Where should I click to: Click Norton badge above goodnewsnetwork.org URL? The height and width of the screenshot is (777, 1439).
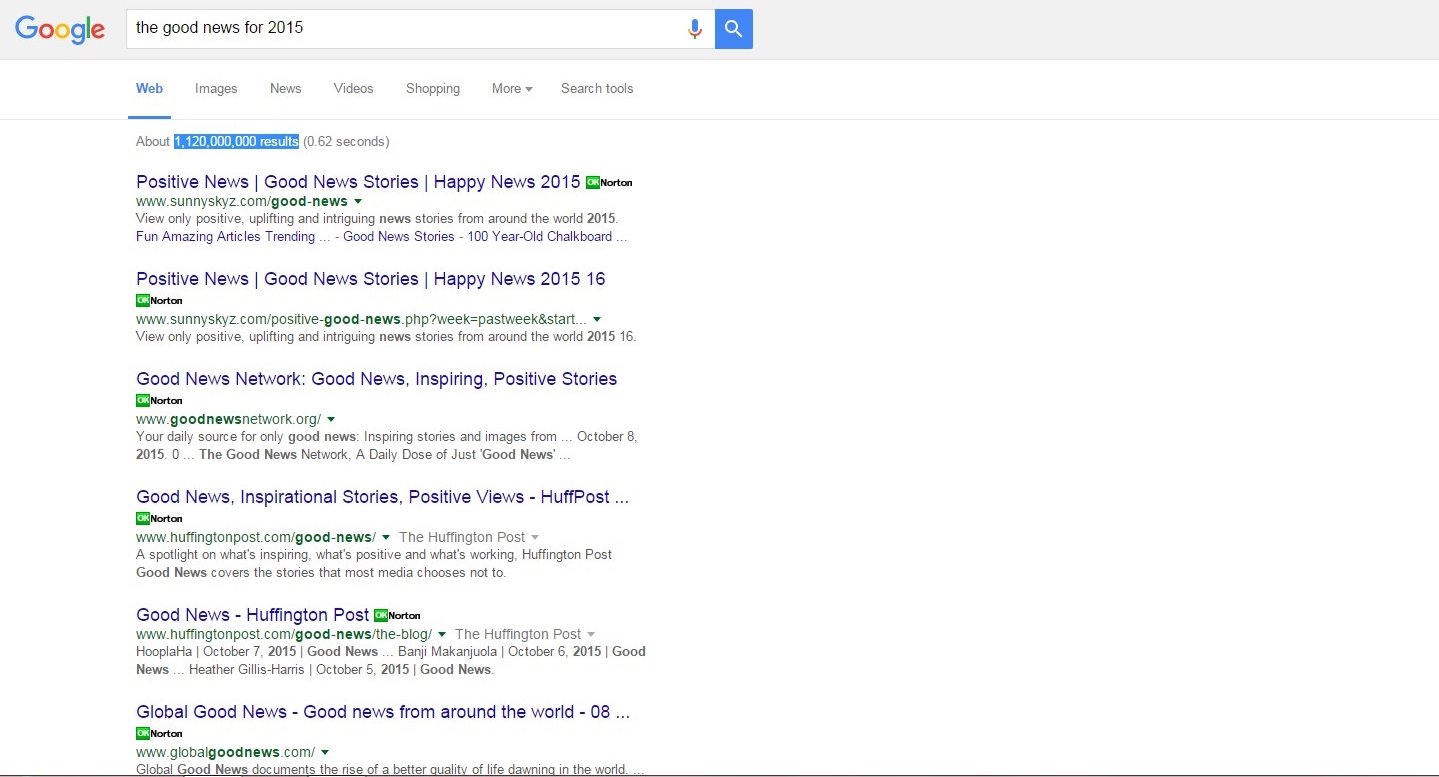(159, 401)
